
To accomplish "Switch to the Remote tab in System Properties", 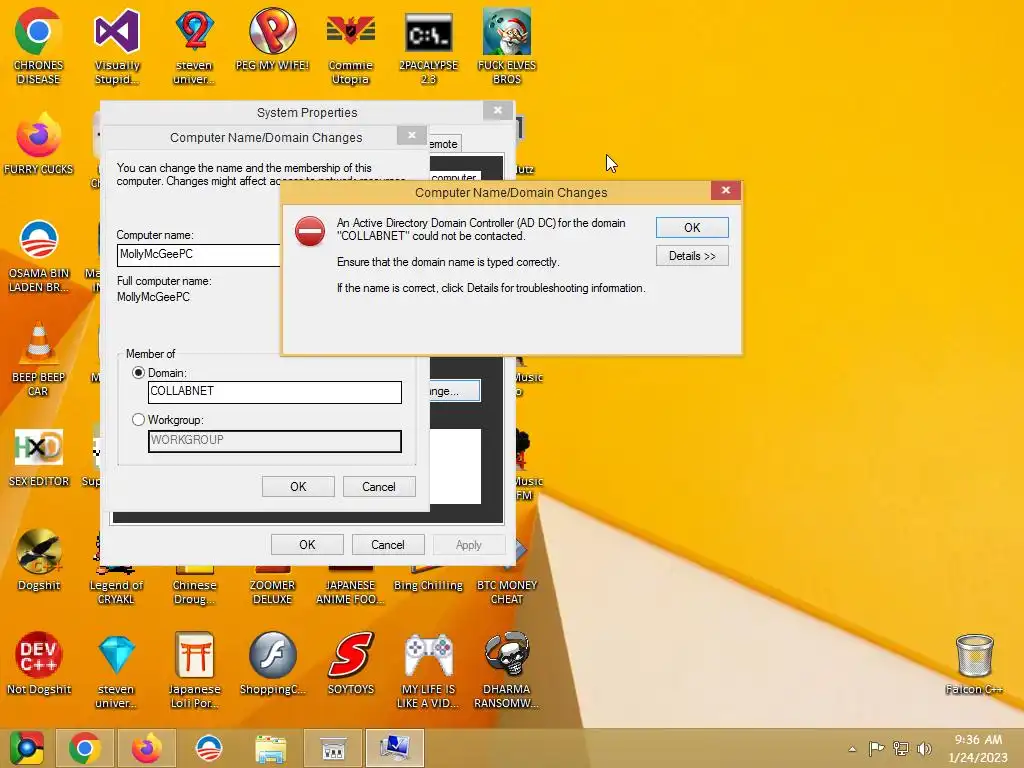I will point(444,144).
